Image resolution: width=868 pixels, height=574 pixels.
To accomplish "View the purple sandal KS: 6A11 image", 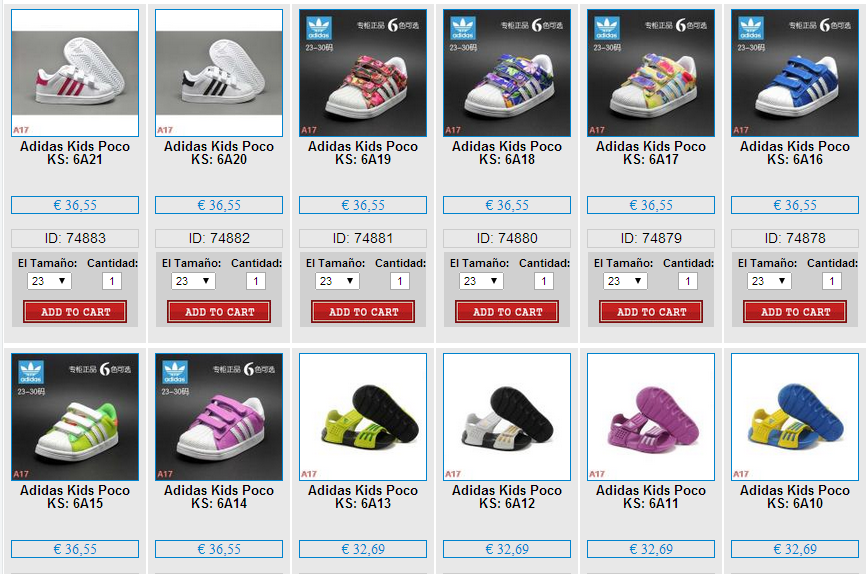I will point(650,417).
